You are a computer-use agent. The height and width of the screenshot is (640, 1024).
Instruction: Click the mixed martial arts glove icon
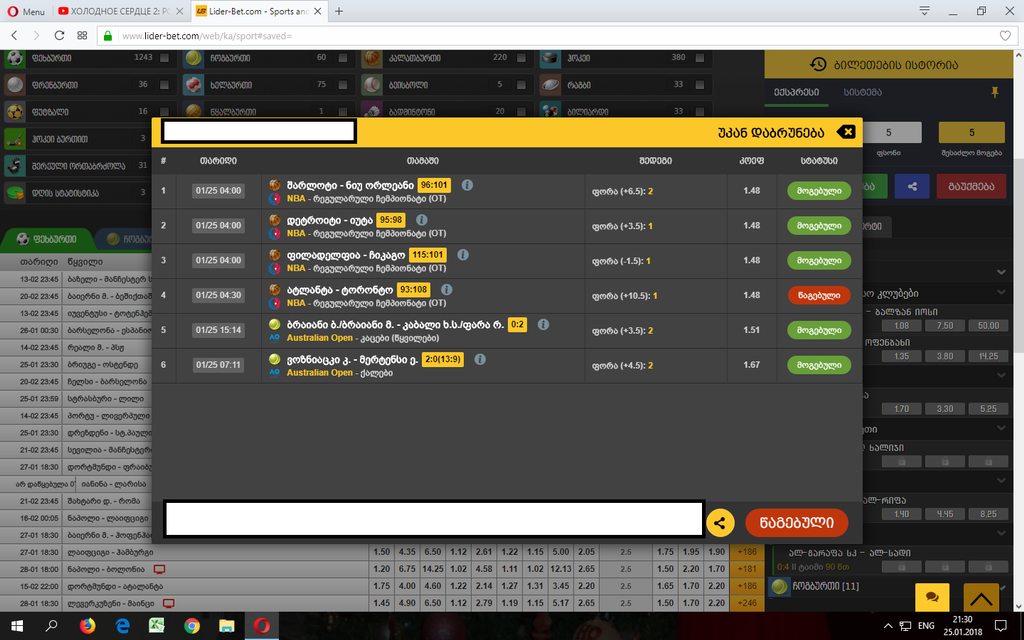tap(15, 166)
